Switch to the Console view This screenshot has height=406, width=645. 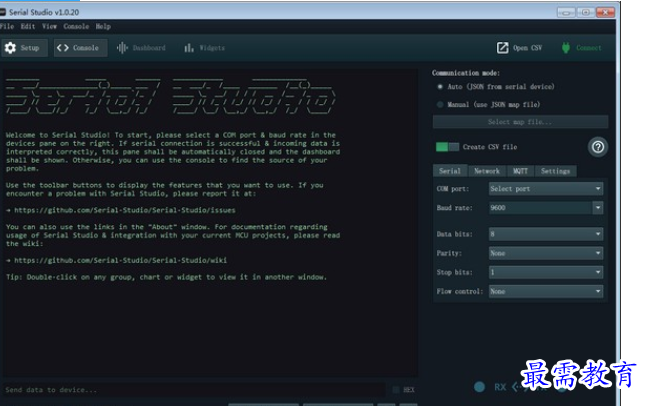(x=81, y=48)
